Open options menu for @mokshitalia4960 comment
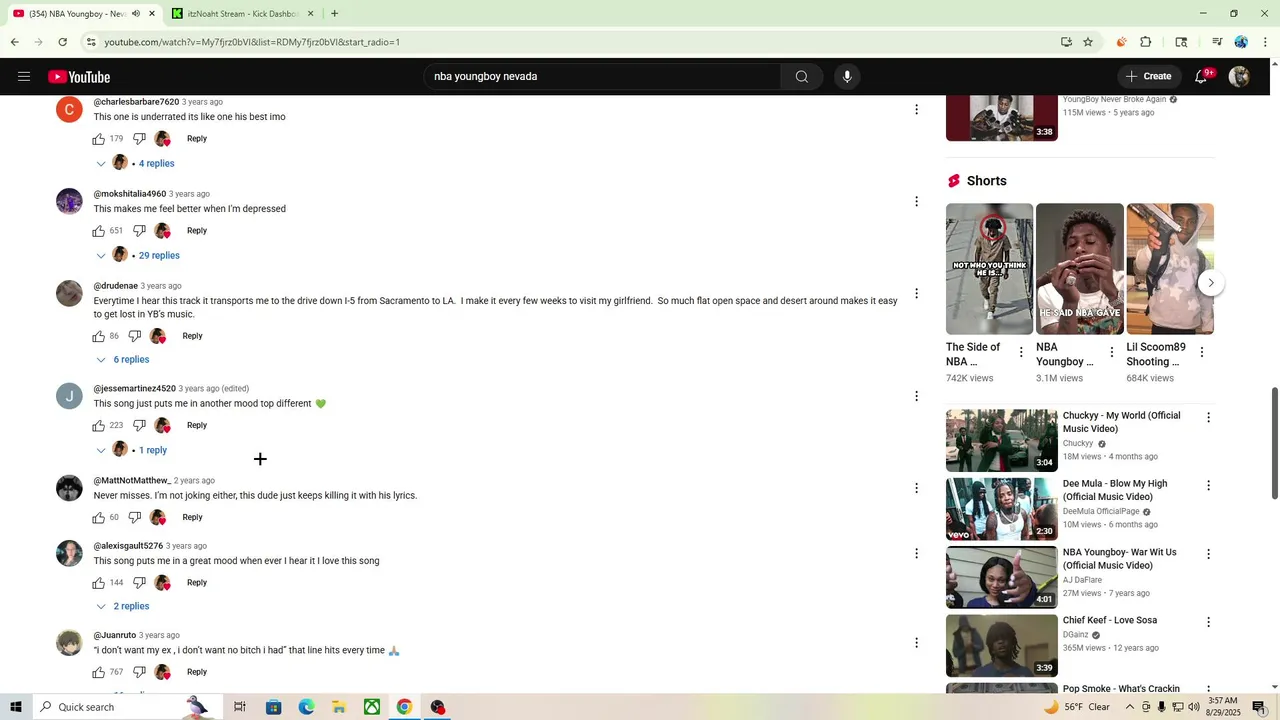The height and width of the screenshot is (720, 1280). (916, 202)
